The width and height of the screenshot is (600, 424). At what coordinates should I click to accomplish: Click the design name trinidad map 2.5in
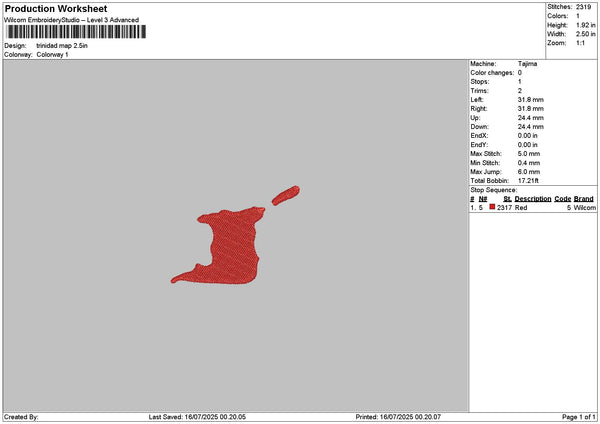pyautogui.click(x=62, y=46)
